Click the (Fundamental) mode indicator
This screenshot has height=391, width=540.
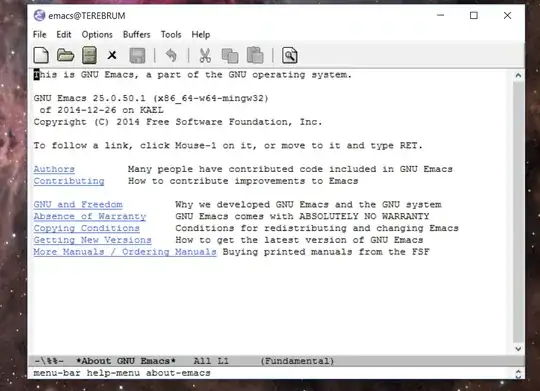[x=297, y=361]
